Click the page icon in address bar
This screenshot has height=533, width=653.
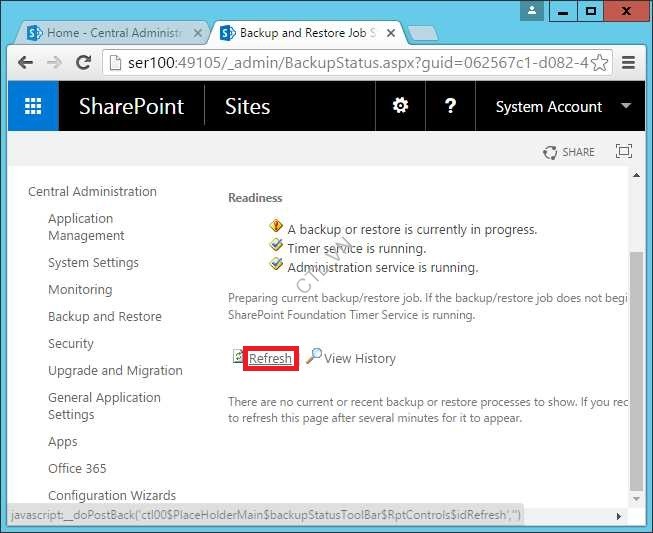(x=115, y=63)
